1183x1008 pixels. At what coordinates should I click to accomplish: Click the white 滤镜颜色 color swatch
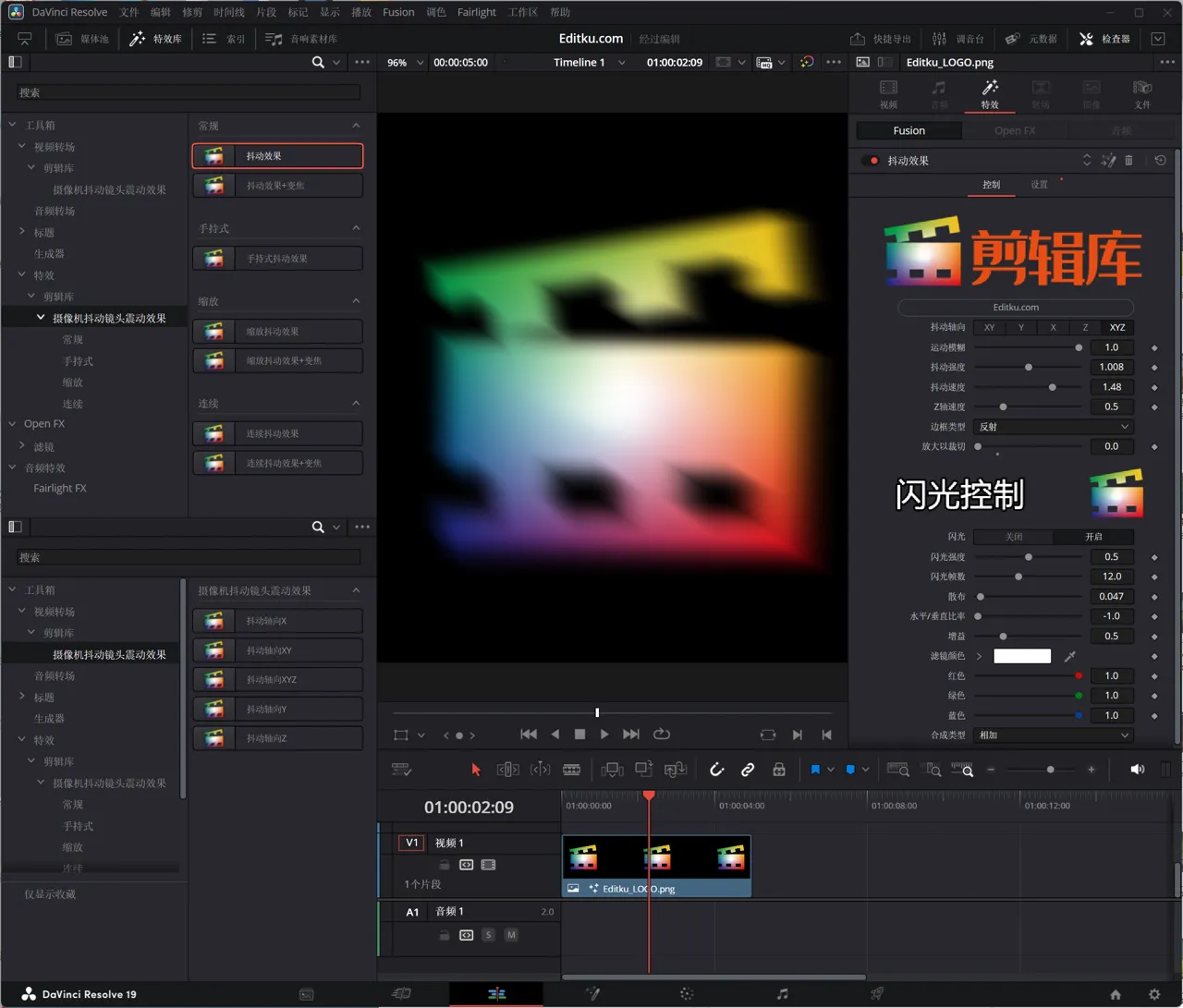point(1022,656)
